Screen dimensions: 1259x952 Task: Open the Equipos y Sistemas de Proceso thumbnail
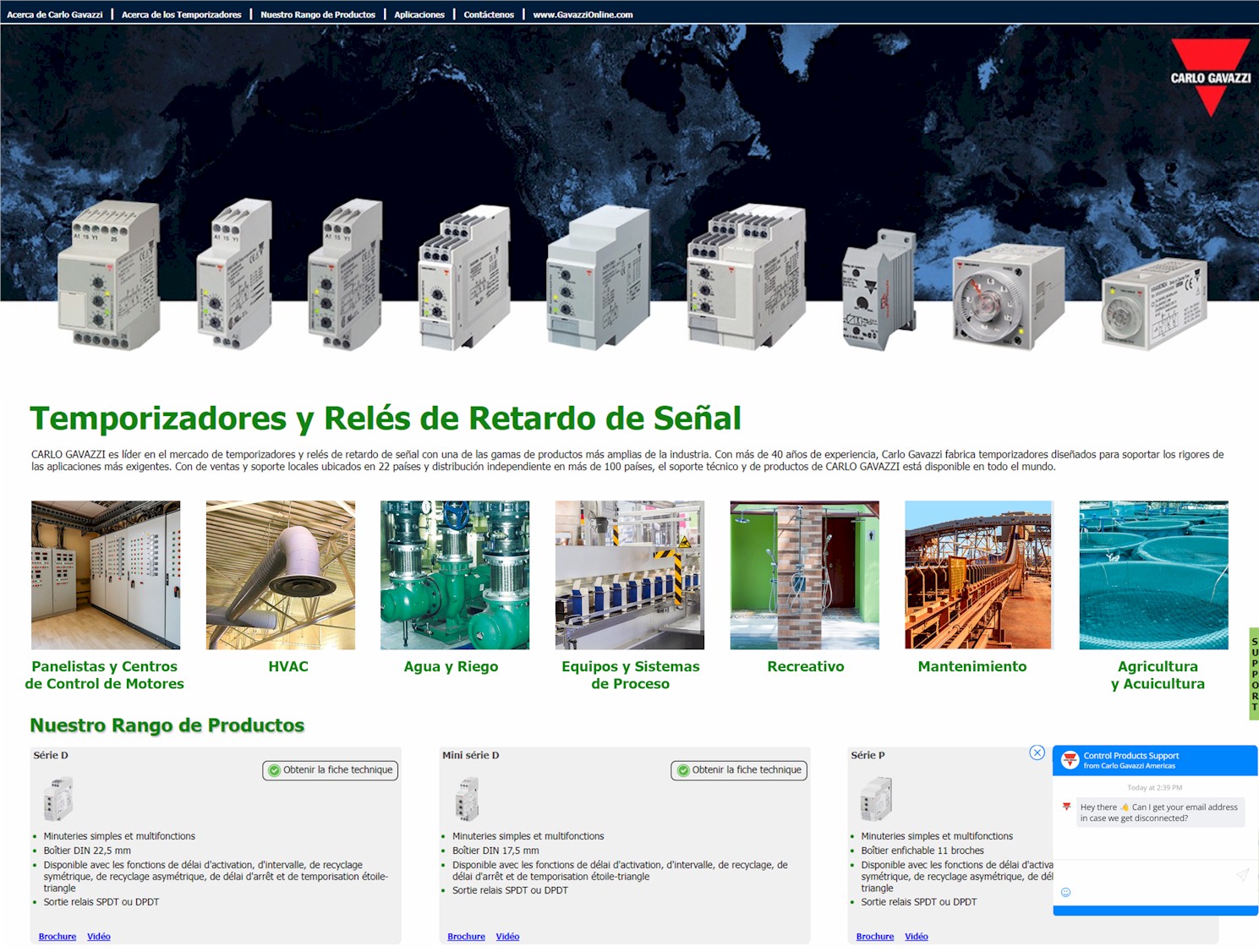point(630,575)
